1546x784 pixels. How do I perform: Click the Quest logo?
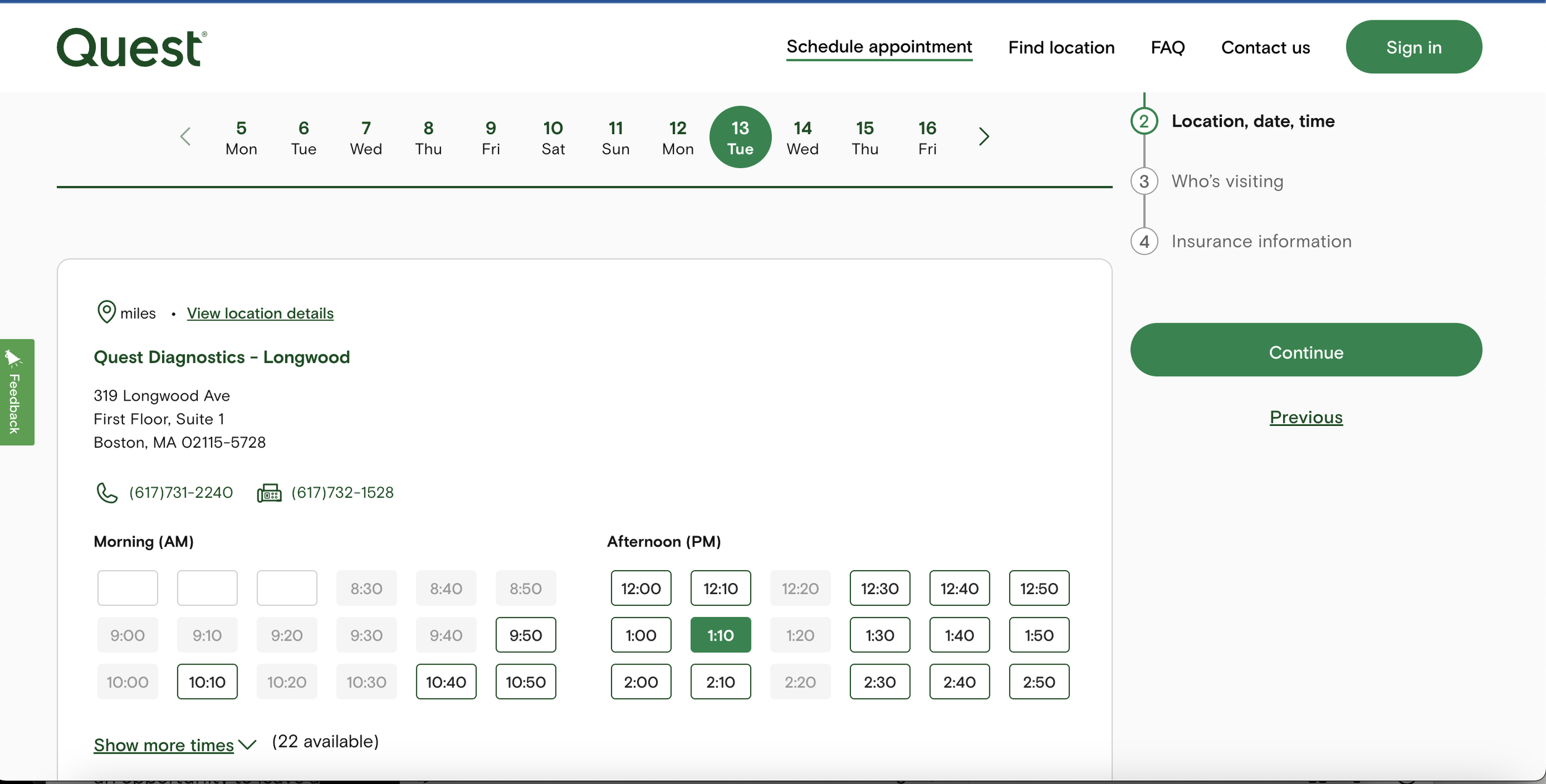(x=131, y=48)
